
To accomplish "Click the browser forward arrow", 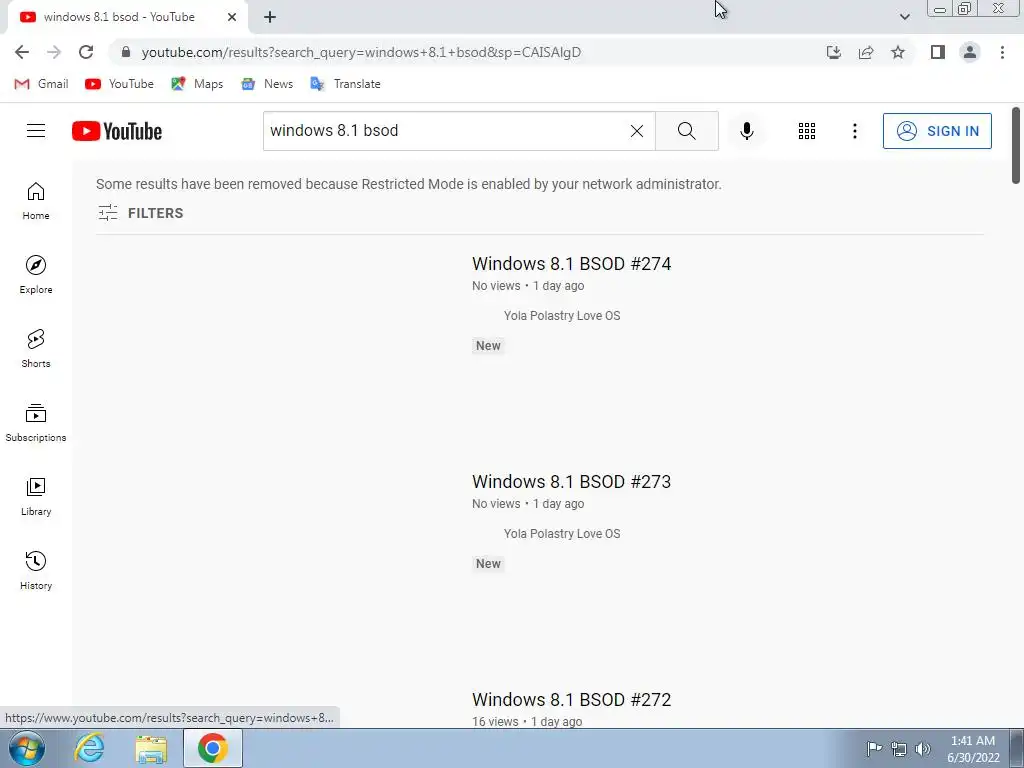I will click(x=54, y=52).
